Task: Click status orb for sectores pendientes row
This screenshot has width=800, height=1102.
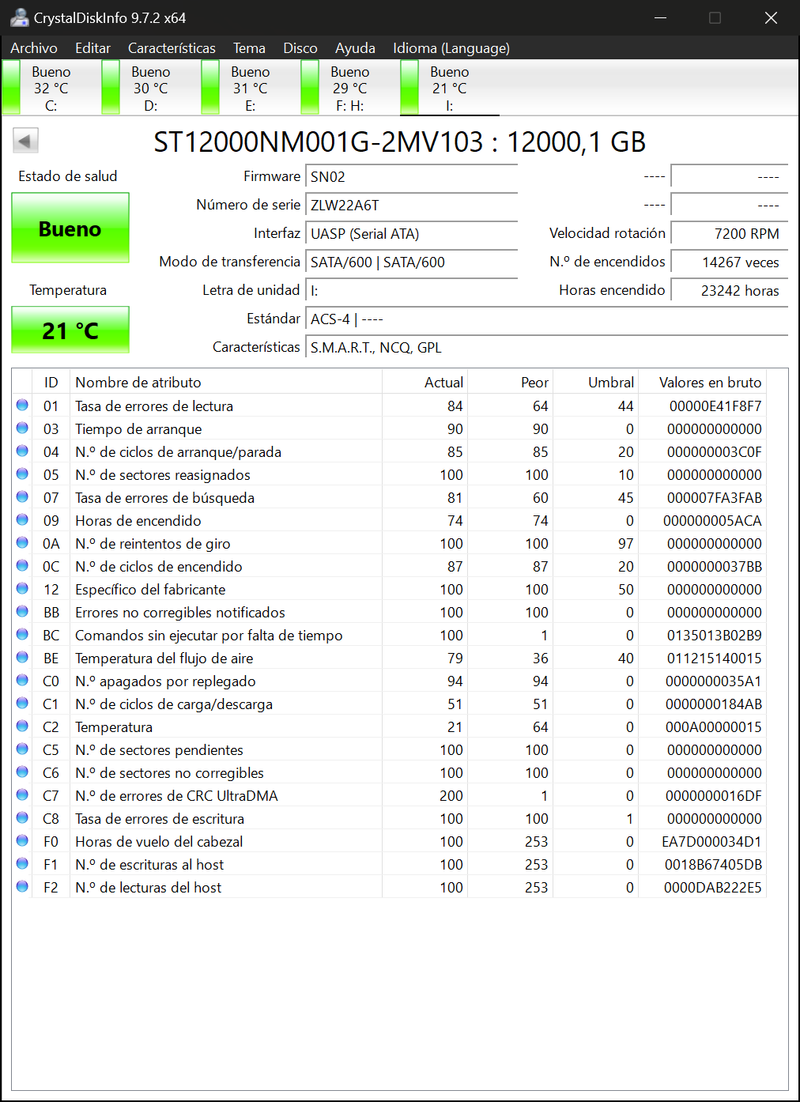Action: click(x=22, y=749)
